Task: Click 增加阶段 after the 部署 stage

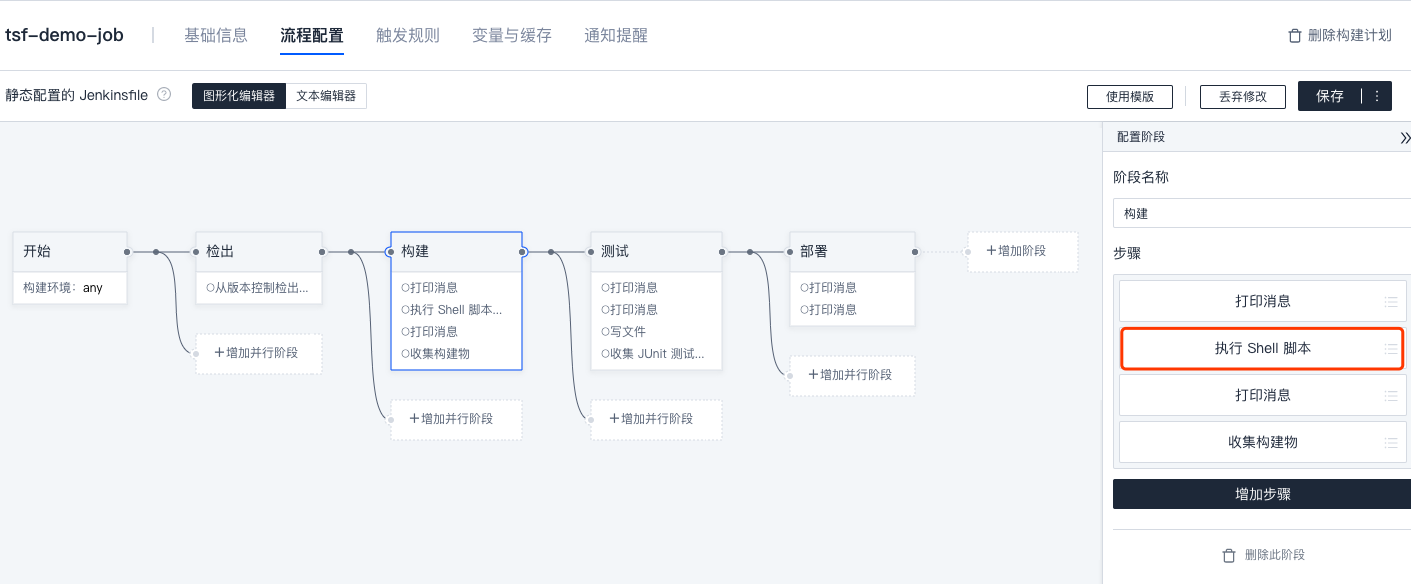Action: coord(1022,251)
